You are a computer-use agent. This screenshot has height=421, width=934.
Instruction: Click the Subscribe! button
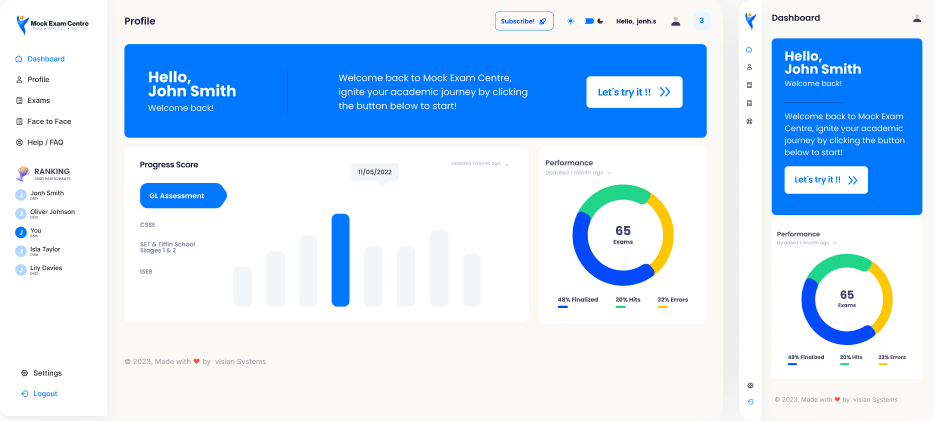[524, 21]
